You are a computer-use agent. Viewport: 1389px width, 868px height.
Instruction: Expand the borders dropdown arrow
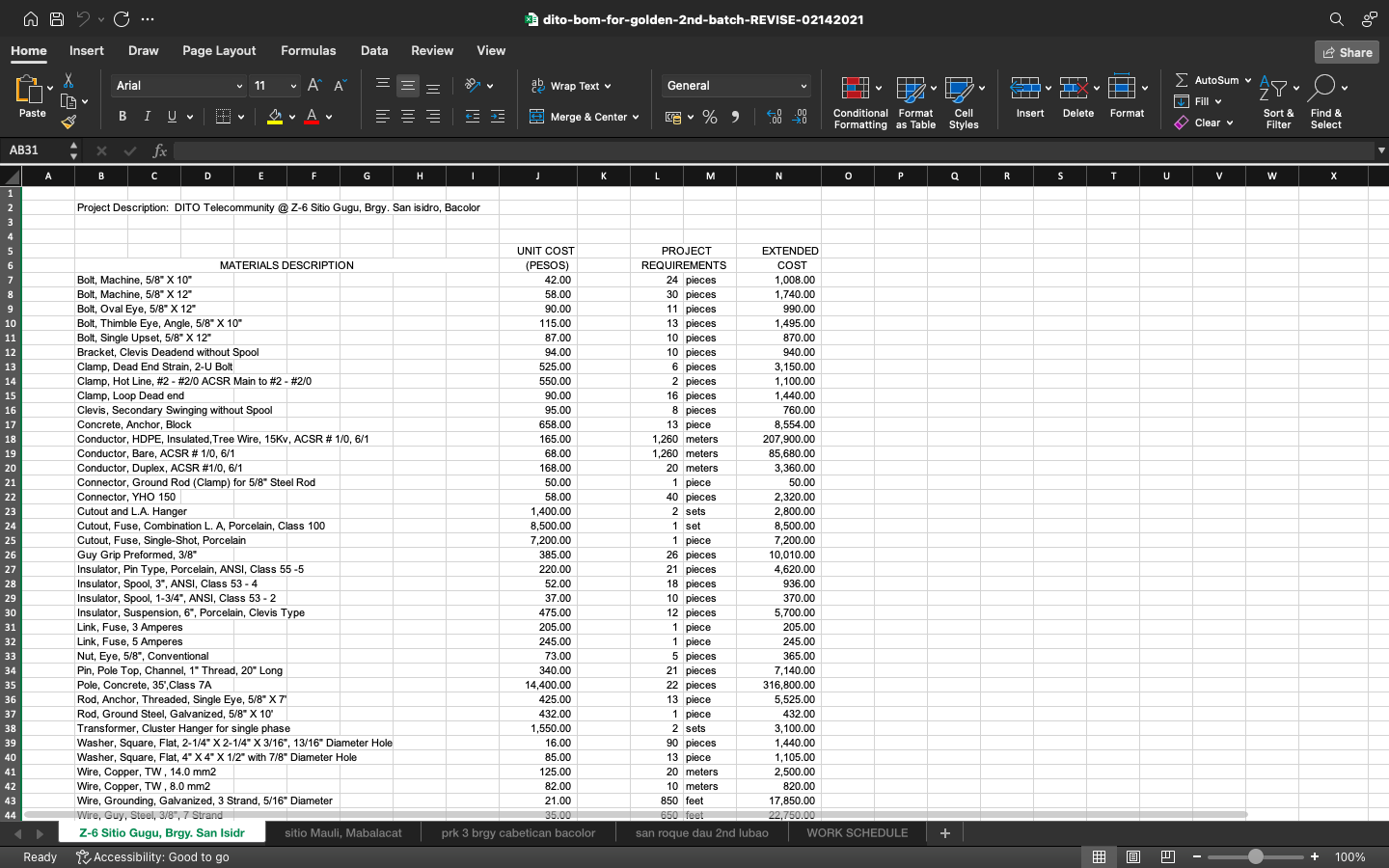pyautogui.click(x=241, y=117)
